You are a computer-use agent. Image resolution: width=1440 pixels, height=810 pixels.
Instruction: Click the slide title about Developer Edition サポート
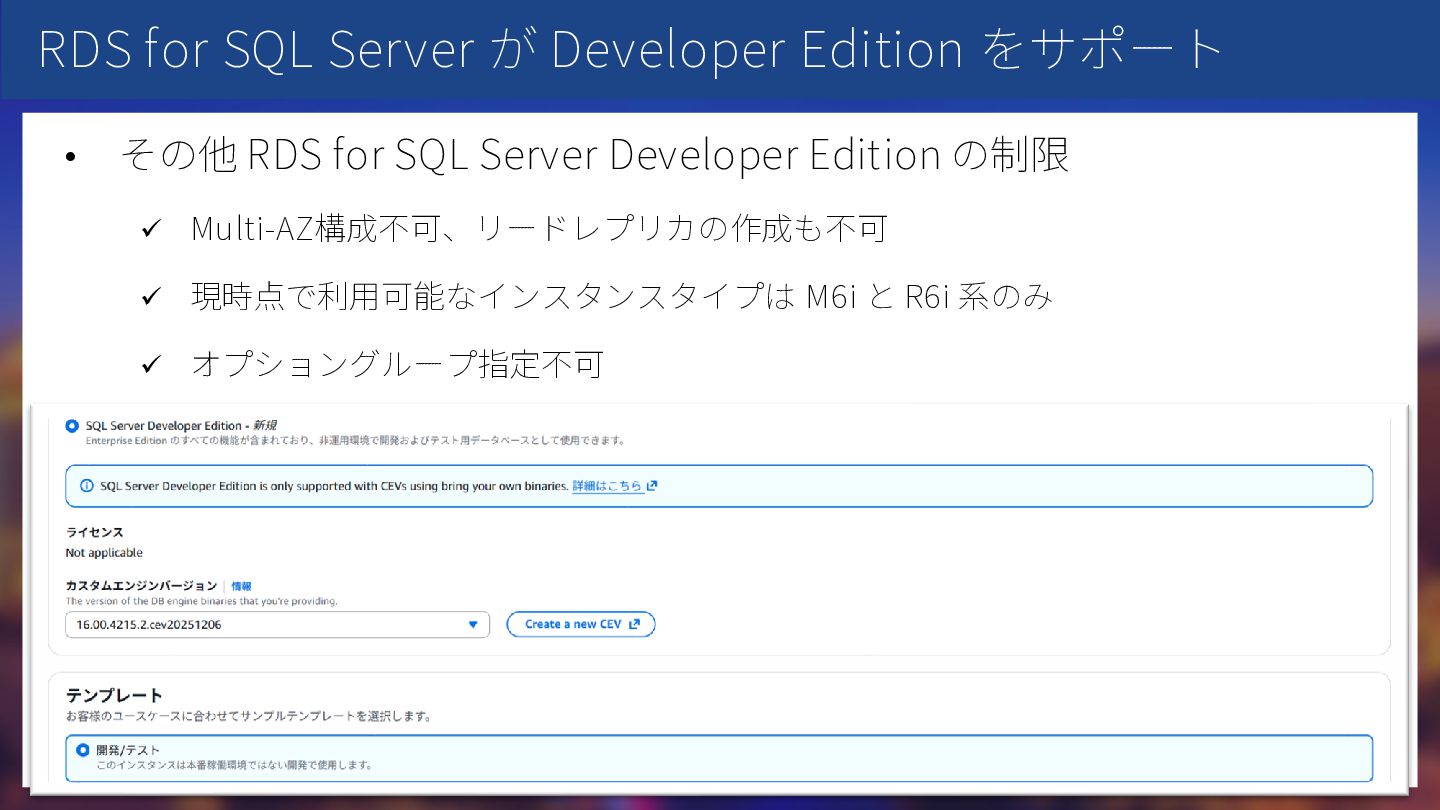click(630, 48)
